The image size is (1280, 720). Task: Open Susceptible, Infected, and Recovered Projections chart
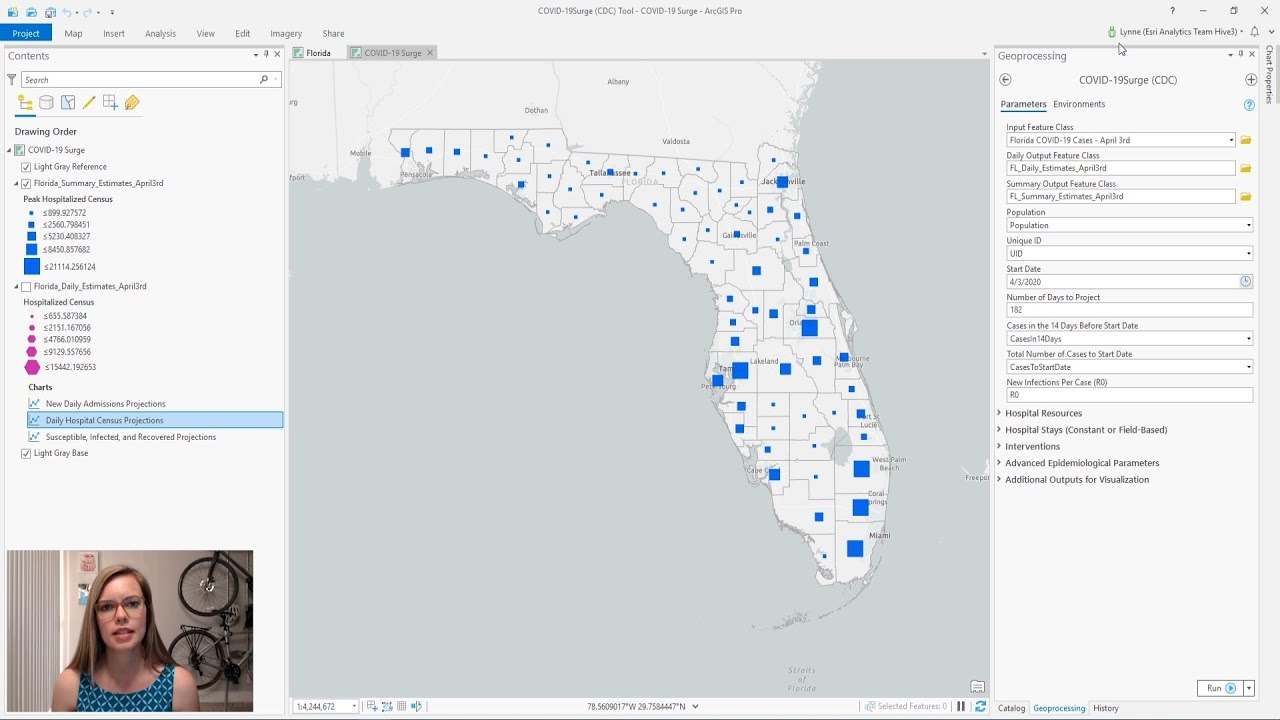(x=130, y=437)
